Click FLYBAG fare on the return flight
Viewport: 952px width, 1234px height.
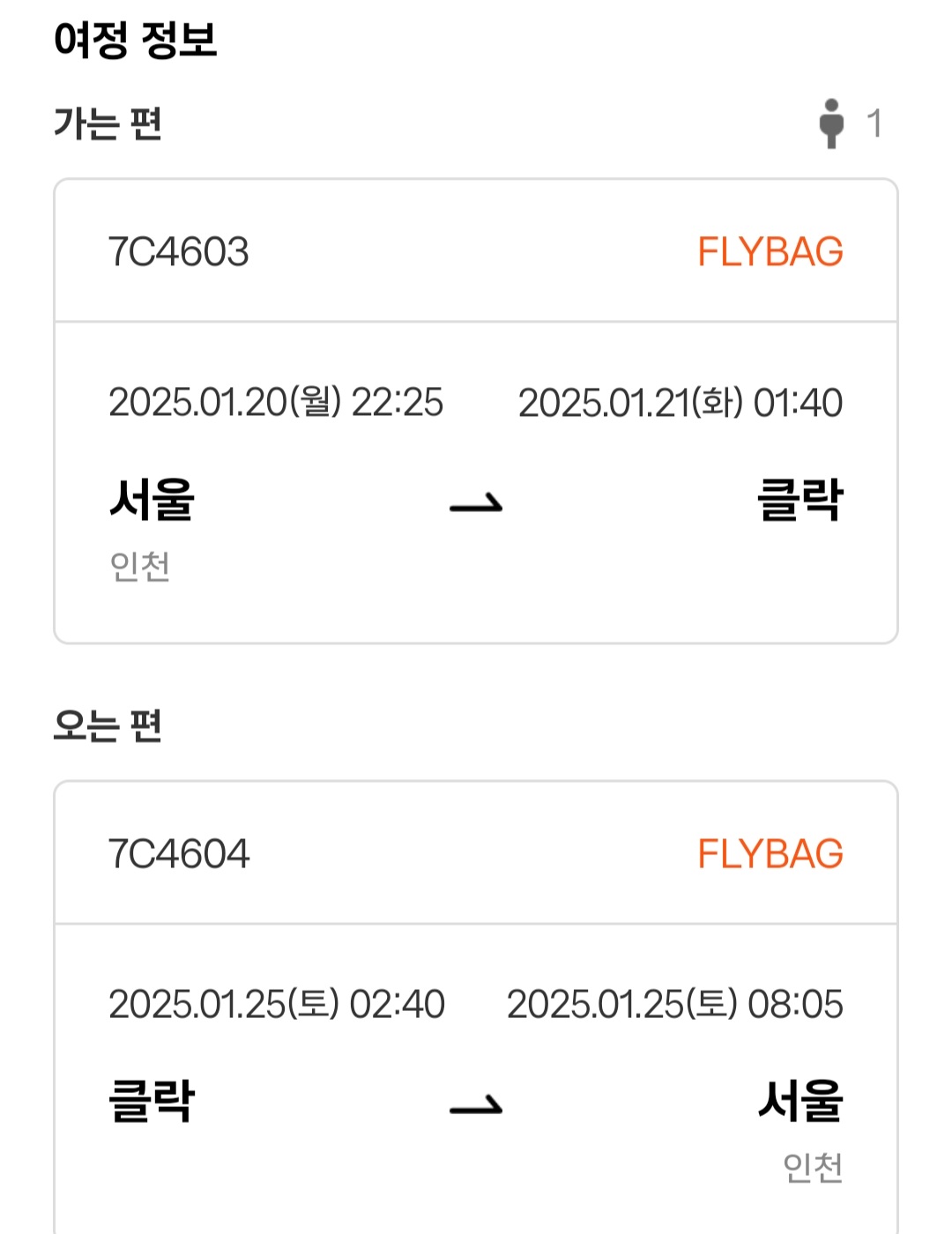(x=770, y=854)
